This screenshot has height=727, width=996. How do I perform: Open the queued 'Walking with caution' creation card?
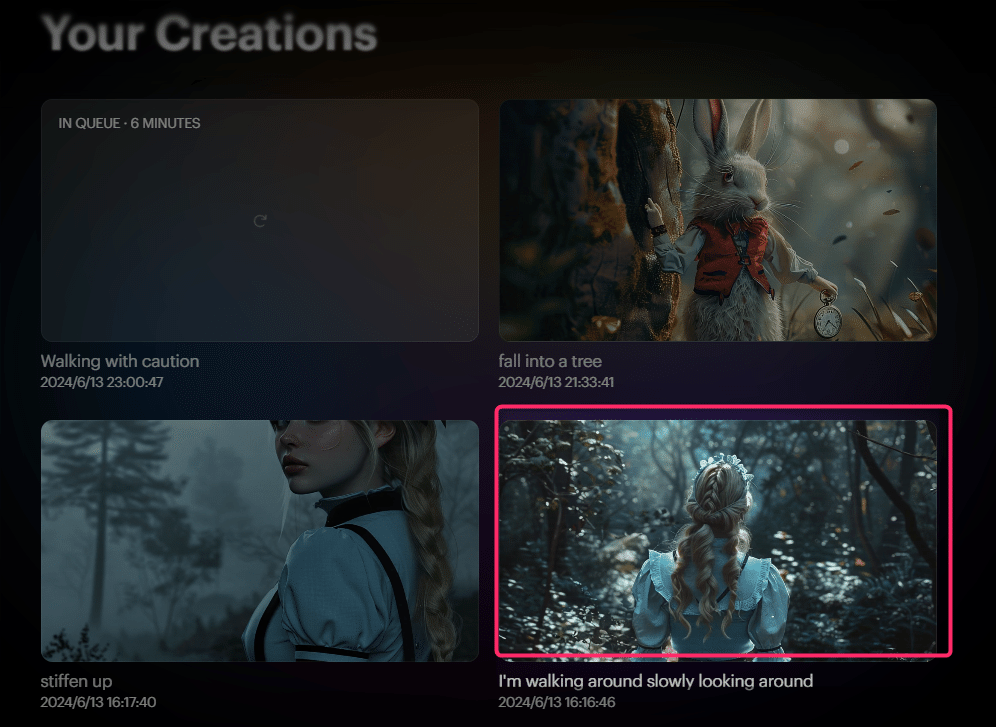[x=260, y=220]
